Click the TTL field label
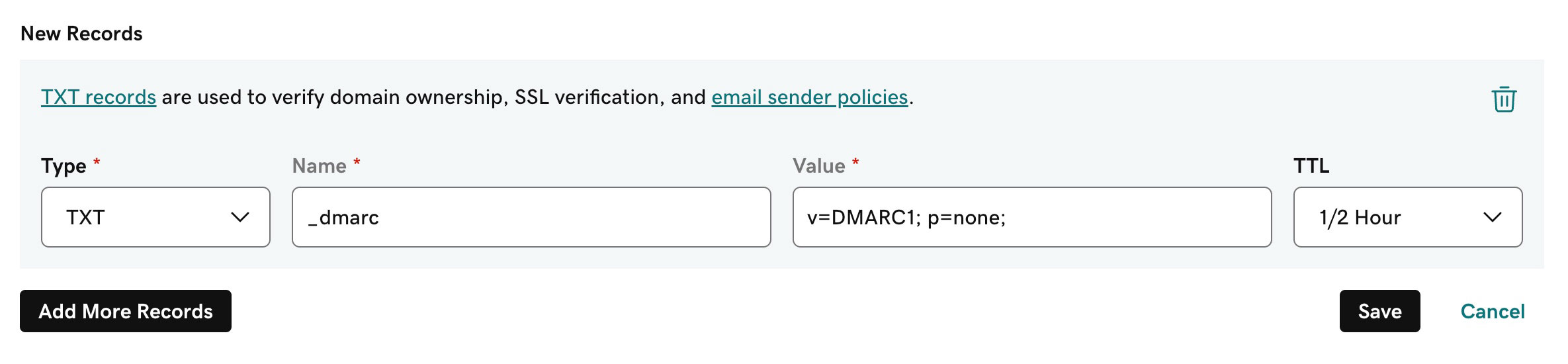 pyautogui.click(x=1311, y=165)
